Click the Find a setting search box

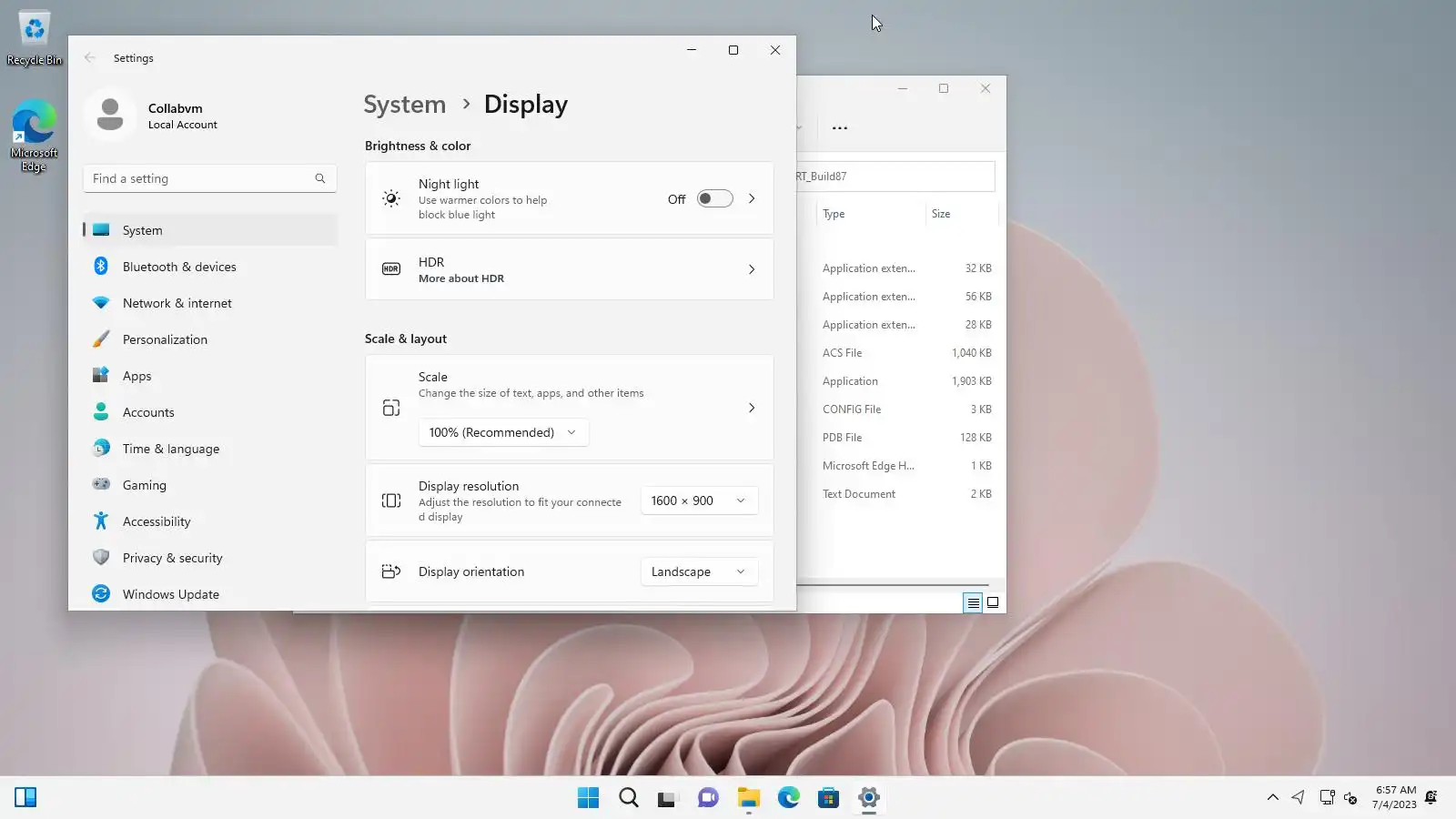(x=210, y=178)
